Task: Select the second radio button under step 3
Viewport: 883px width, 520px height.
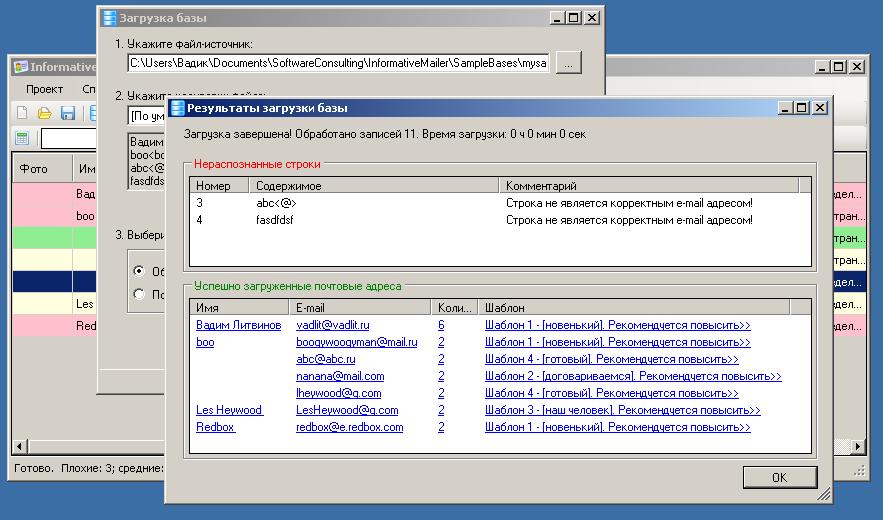Action: click(x=139, y=294)
